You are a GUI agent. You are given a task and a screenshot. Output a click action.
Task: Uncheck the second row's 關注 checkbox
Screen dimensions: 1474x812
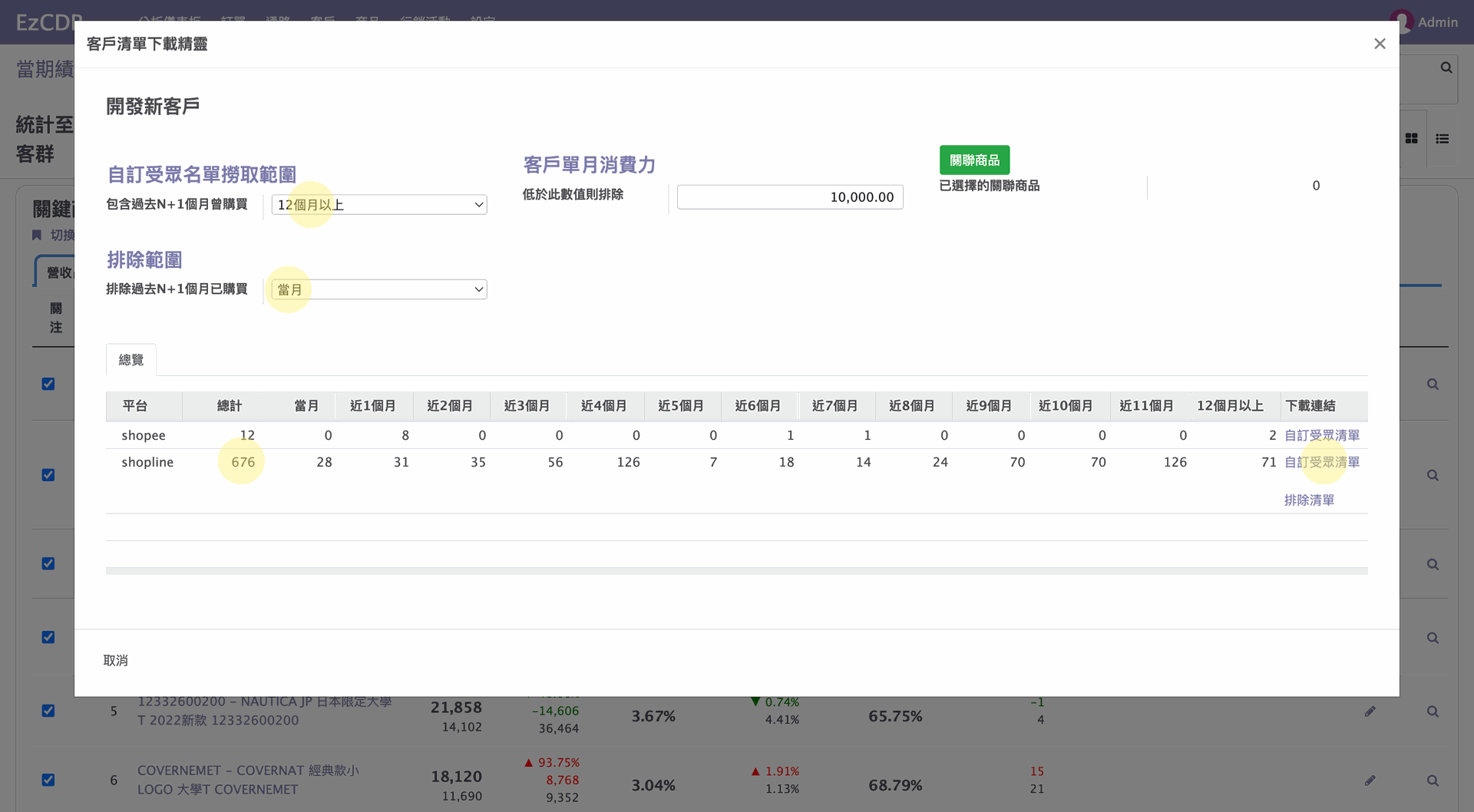coord(48,474)
